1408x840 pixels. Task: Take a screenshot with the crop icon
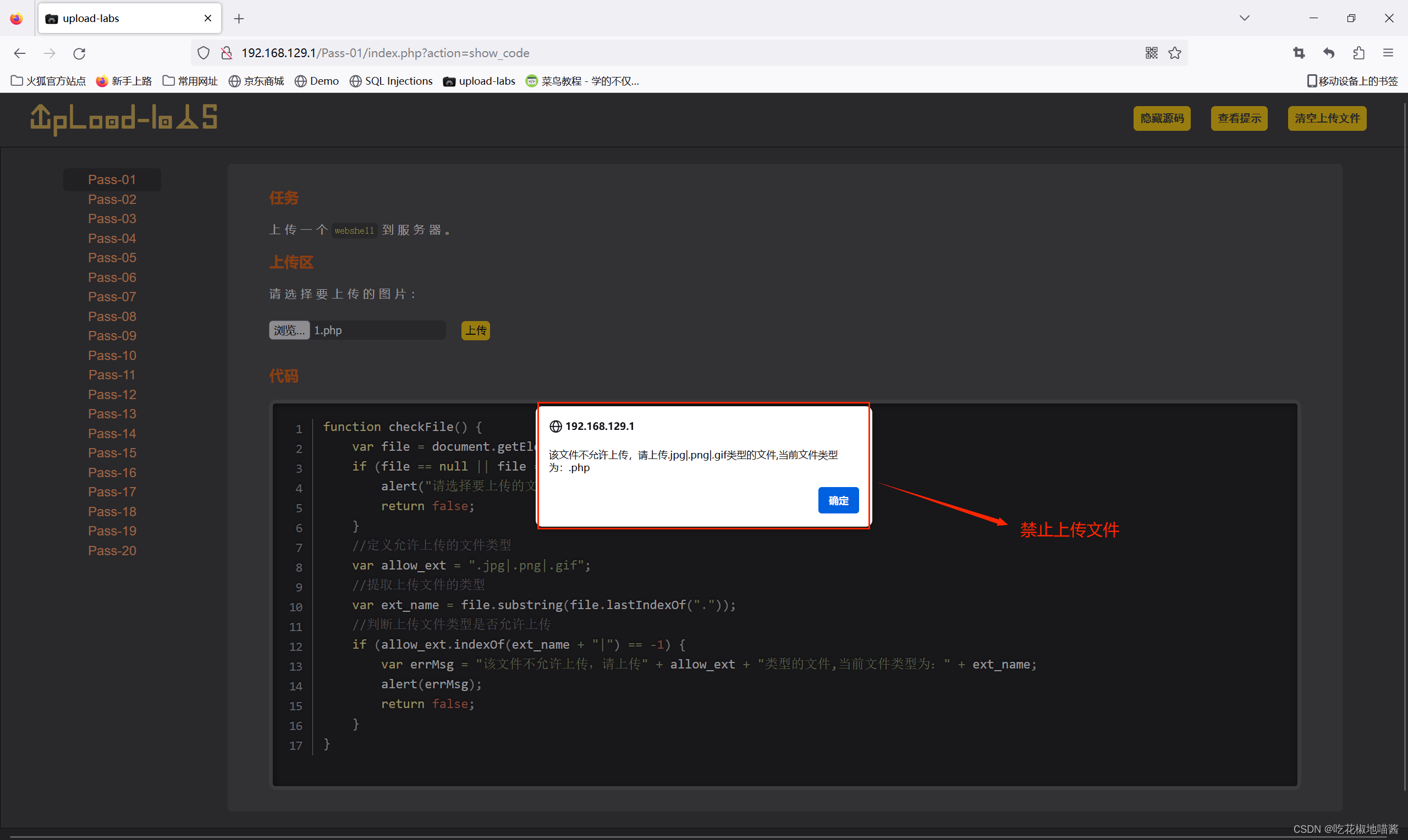tap(1299, 53)
